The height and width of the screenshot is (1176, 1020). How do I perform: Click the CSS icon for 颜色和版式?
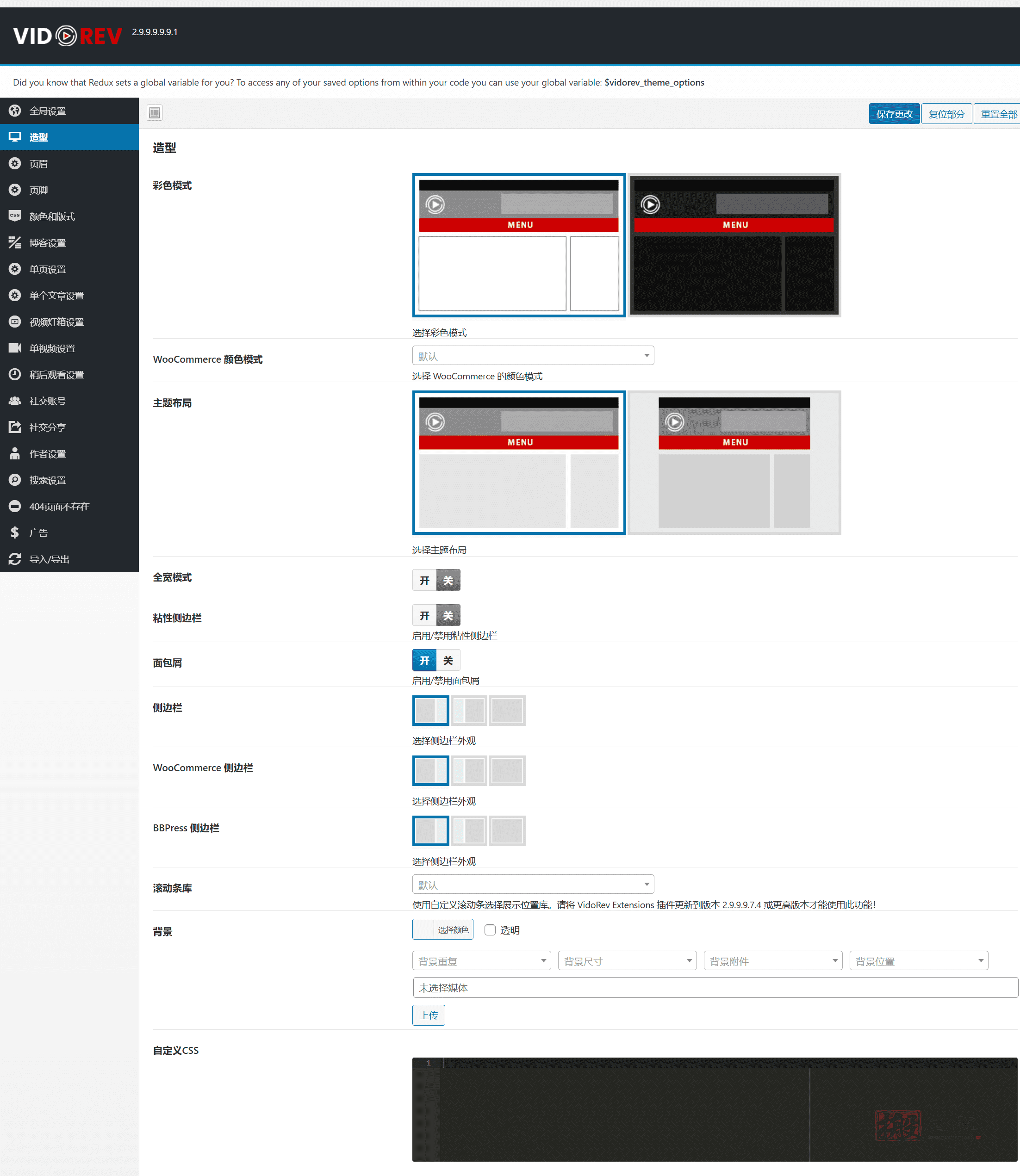[x=15, y=216]
